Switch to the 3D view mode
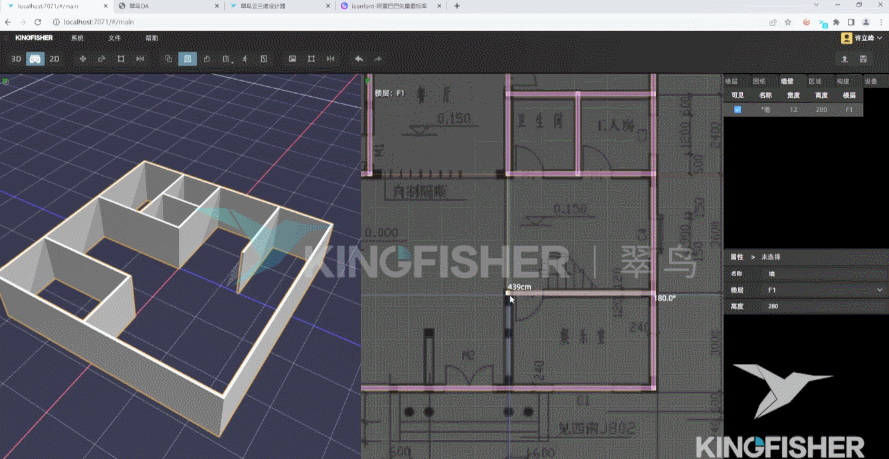 tap(16, 59)
